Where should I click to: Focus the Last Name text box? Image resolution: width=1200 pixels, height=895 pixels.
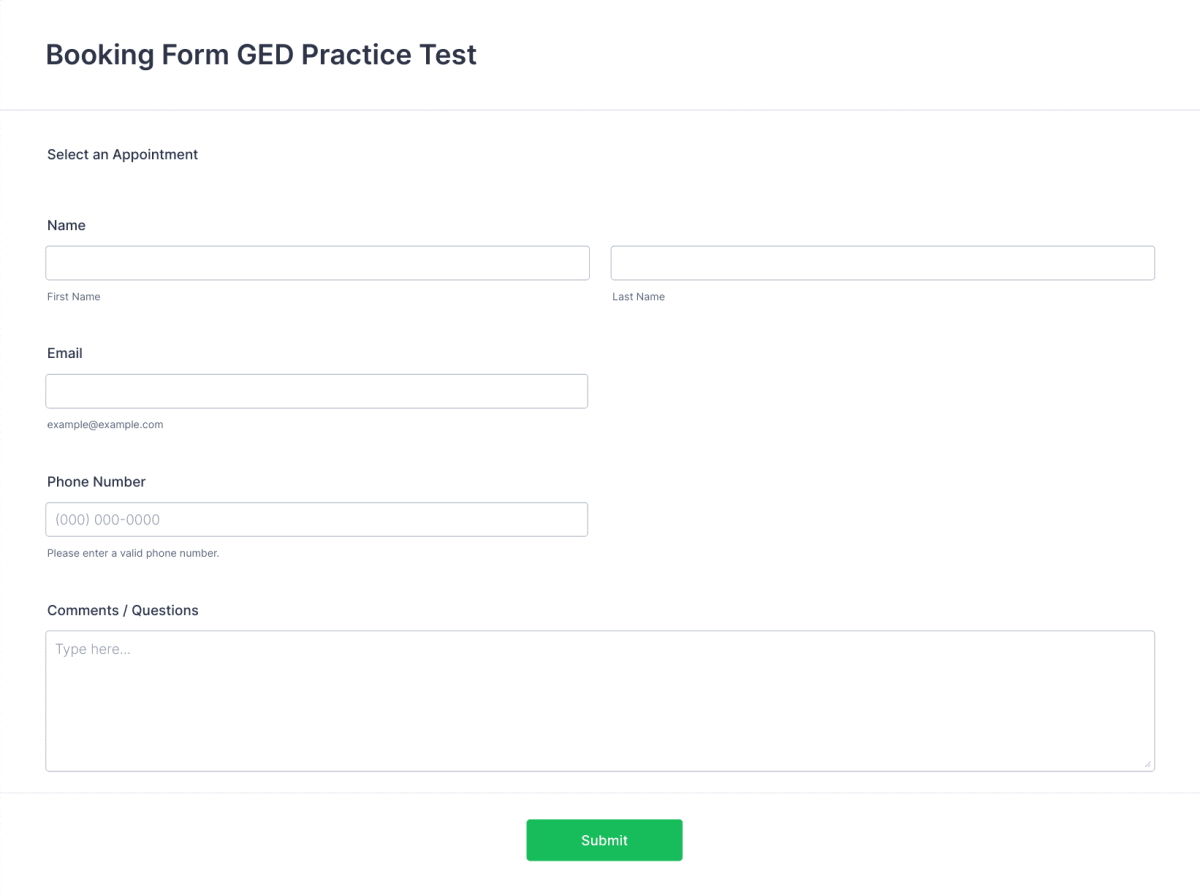coord(882,263)
